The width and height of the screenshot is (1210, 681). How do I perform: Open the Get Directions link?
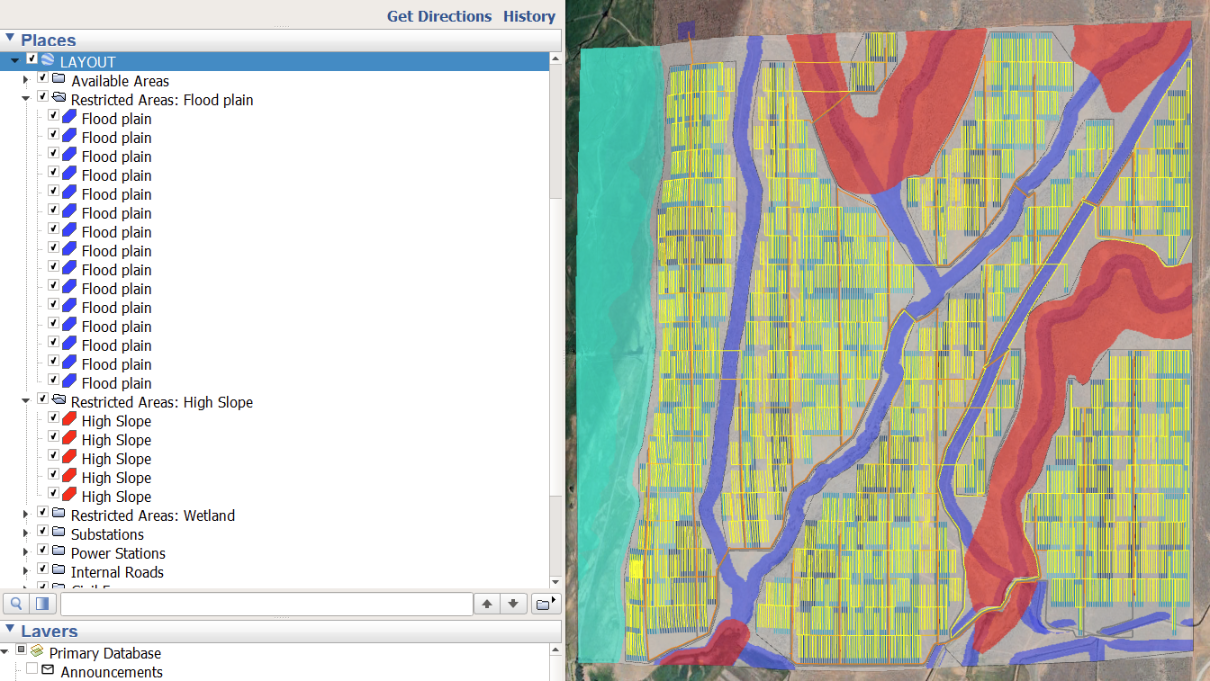pos(439,16)
